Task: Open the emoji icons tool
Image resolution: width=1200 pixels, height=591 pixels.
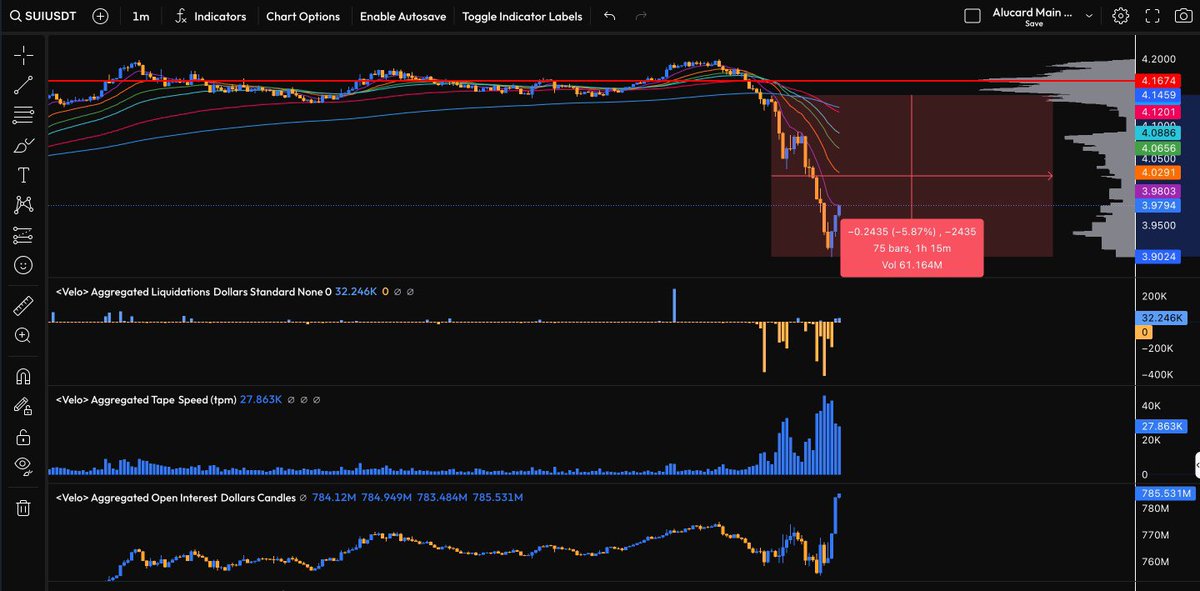Action: 23,265
